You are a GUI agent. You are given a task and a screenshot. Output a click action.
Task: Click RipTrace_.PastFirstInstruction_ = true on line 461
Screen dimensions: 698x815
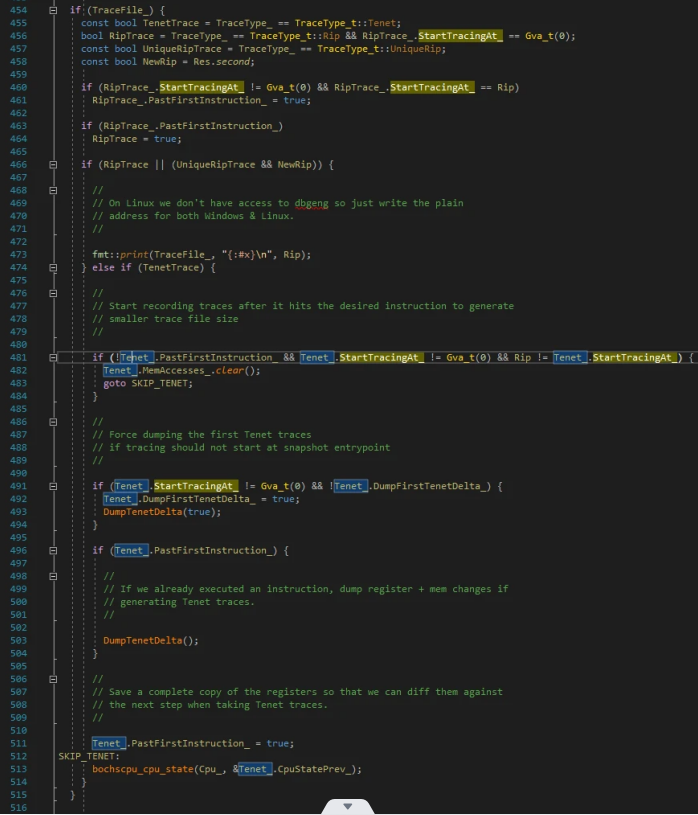coord(201,100)
